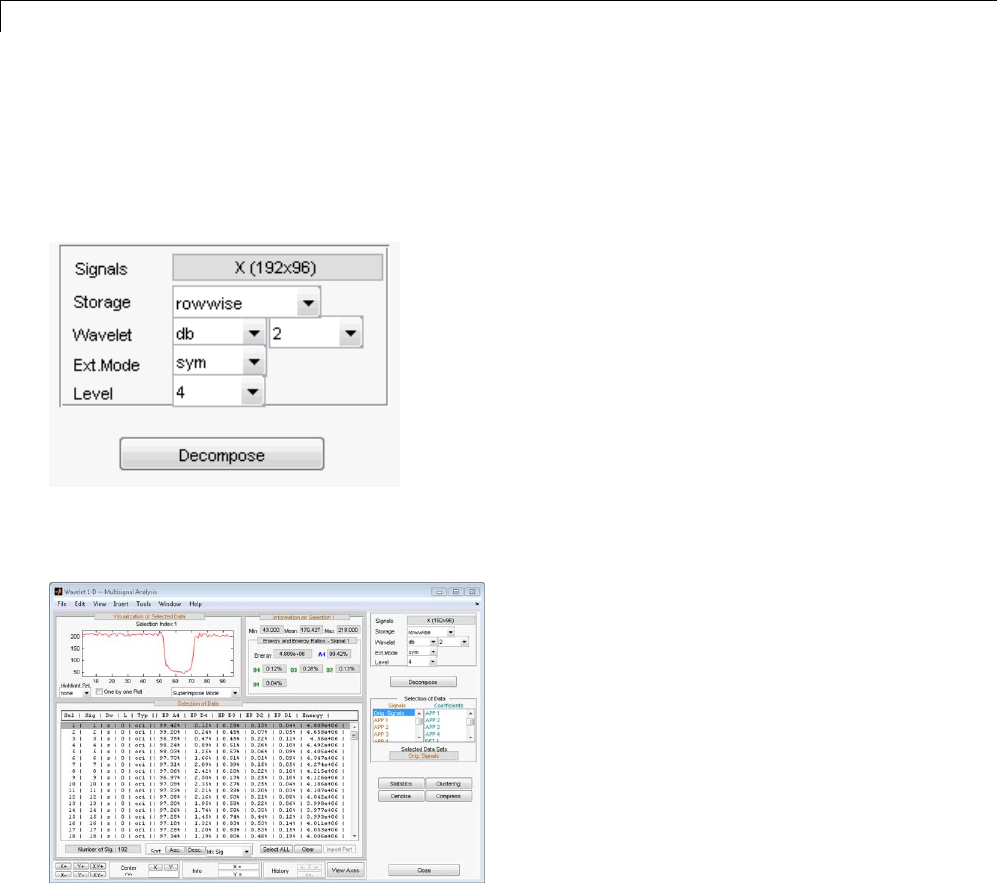Viewport: 997px width, 883px height.
Task: Click the XY- zoom button
Action: [x=98, y=875]
